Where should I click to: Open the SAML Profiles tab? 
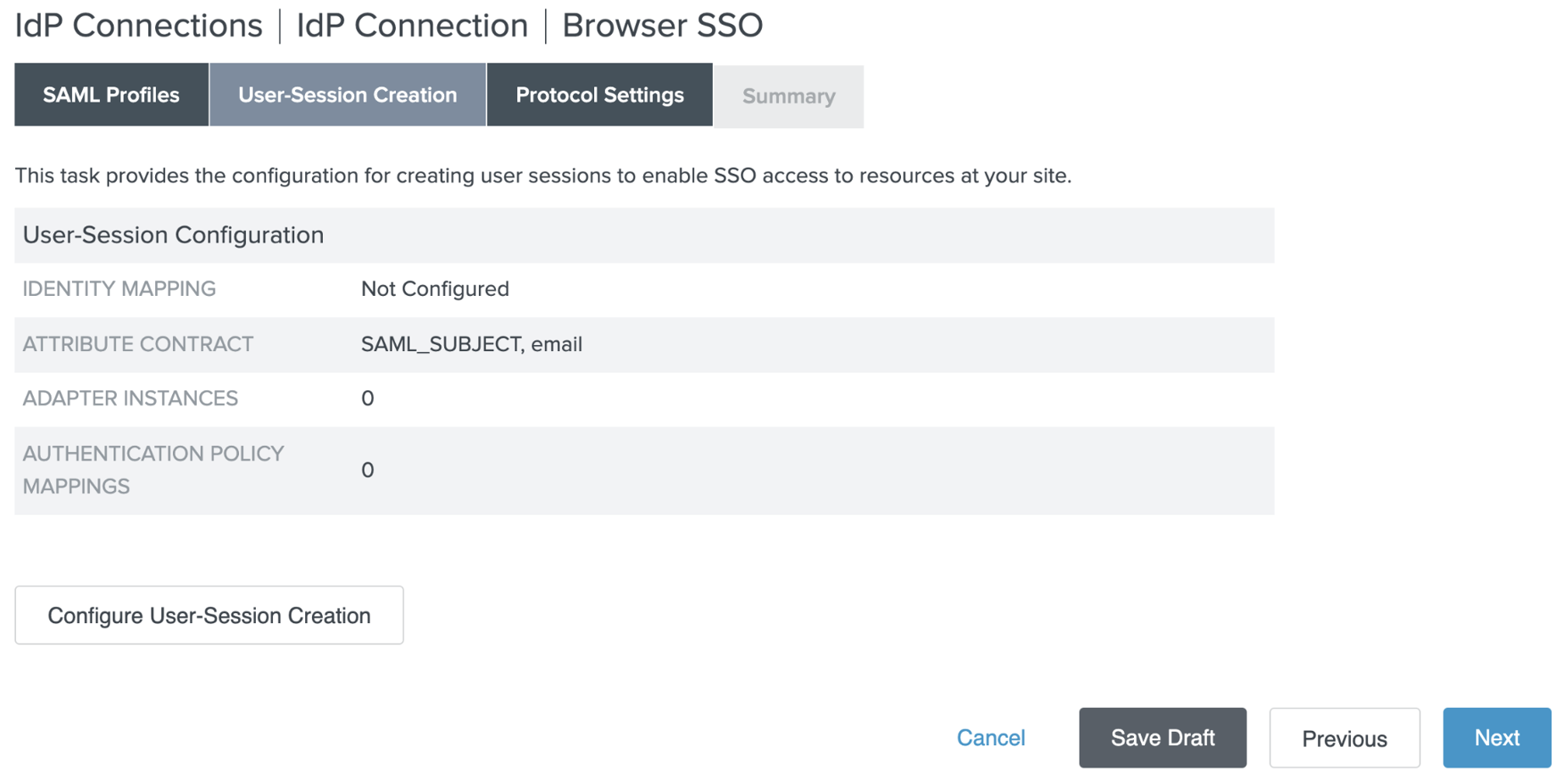click(111, 95)
